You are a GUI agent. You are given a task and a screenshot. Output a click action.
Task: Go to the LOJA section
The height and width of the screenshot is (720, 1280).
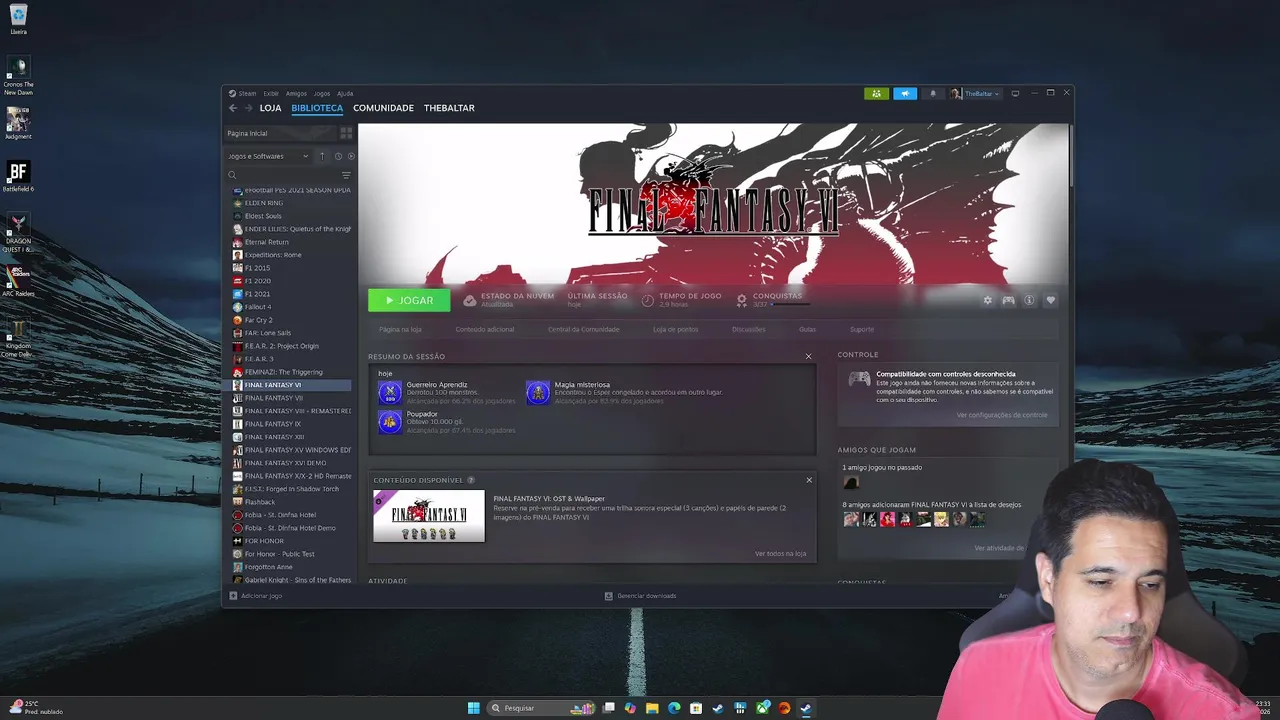click(x=270, y=108)
